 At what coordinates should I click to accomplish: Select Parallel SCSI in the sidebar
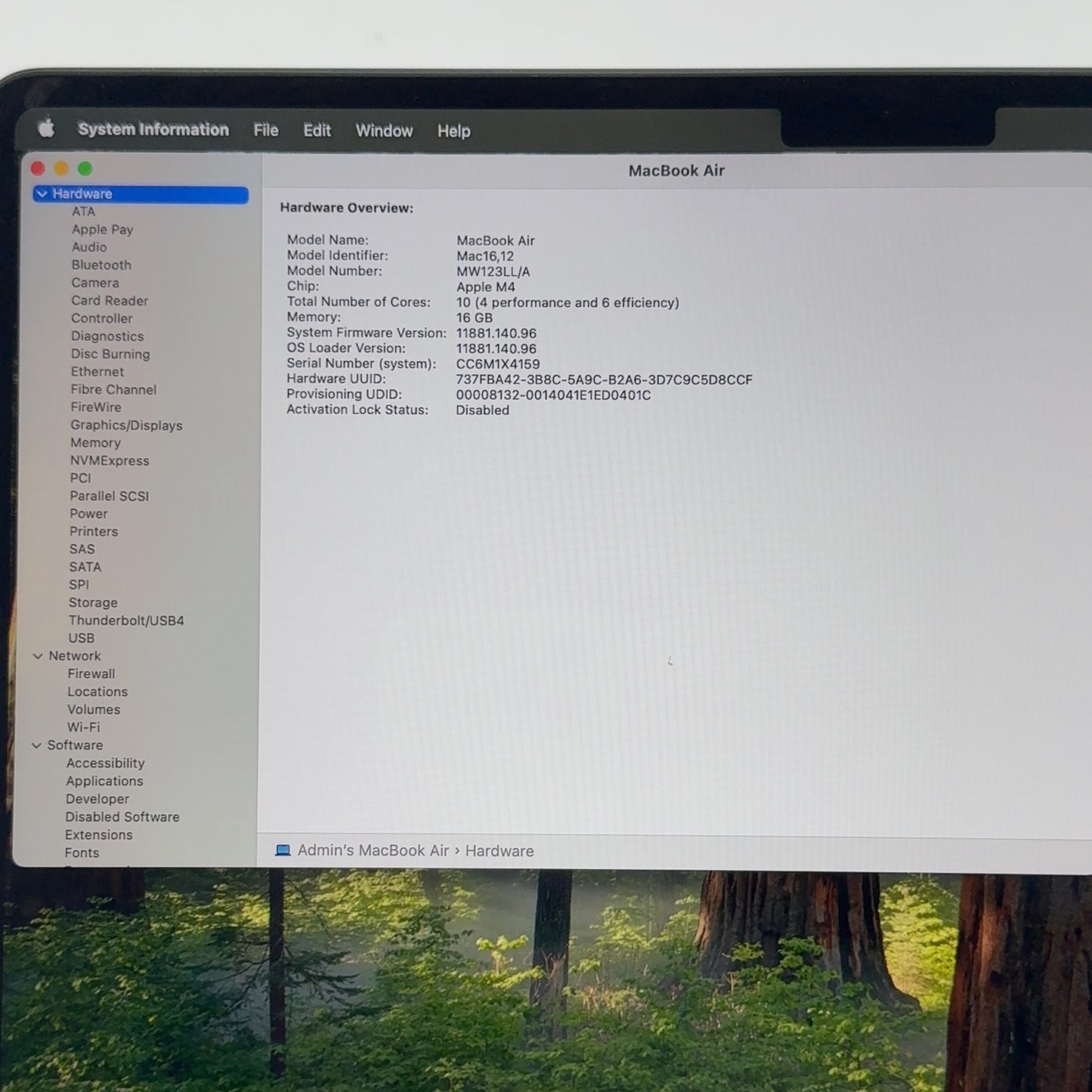tap(110, 497)
